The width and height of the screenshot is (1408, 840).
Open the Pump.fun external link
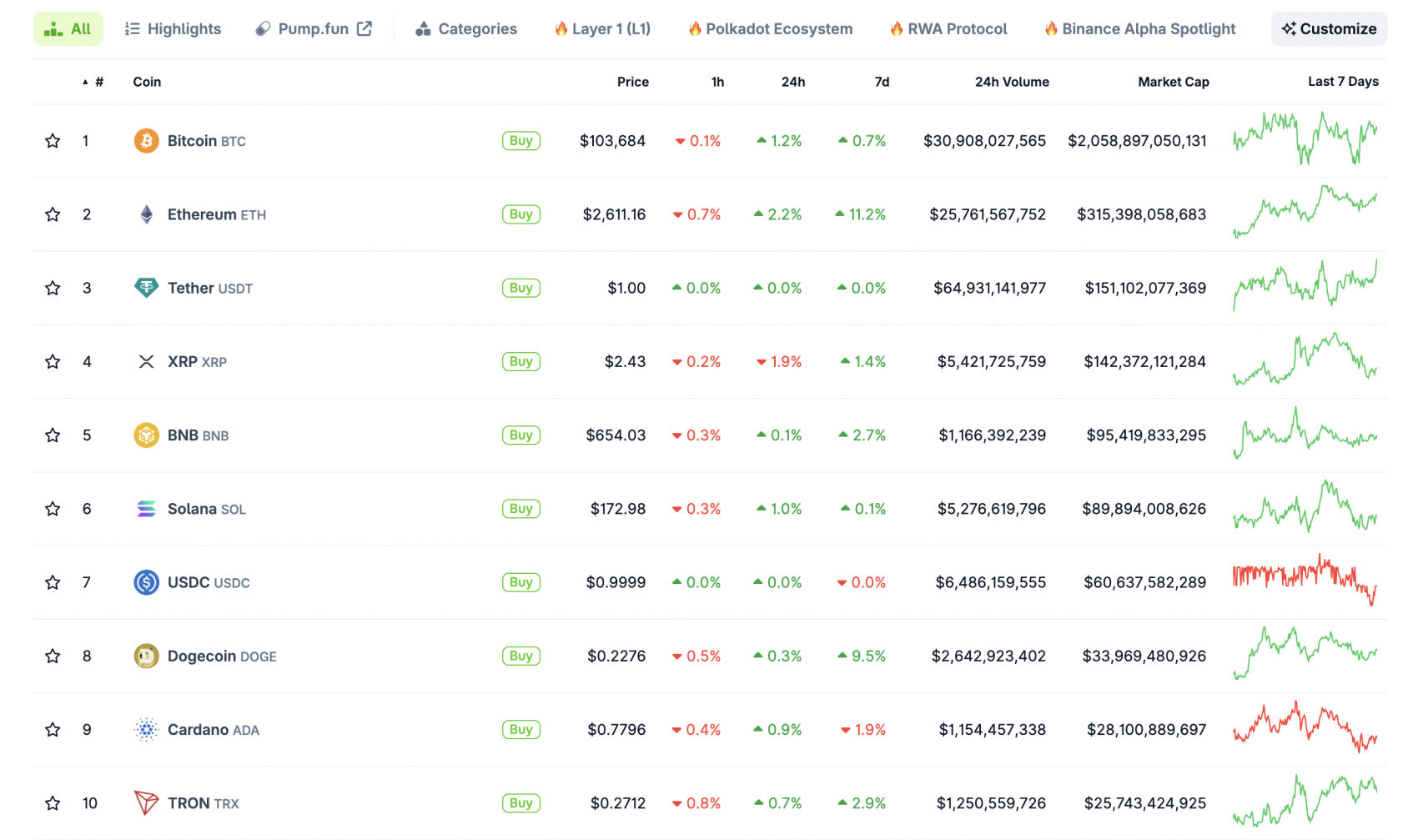click(314, 28)
